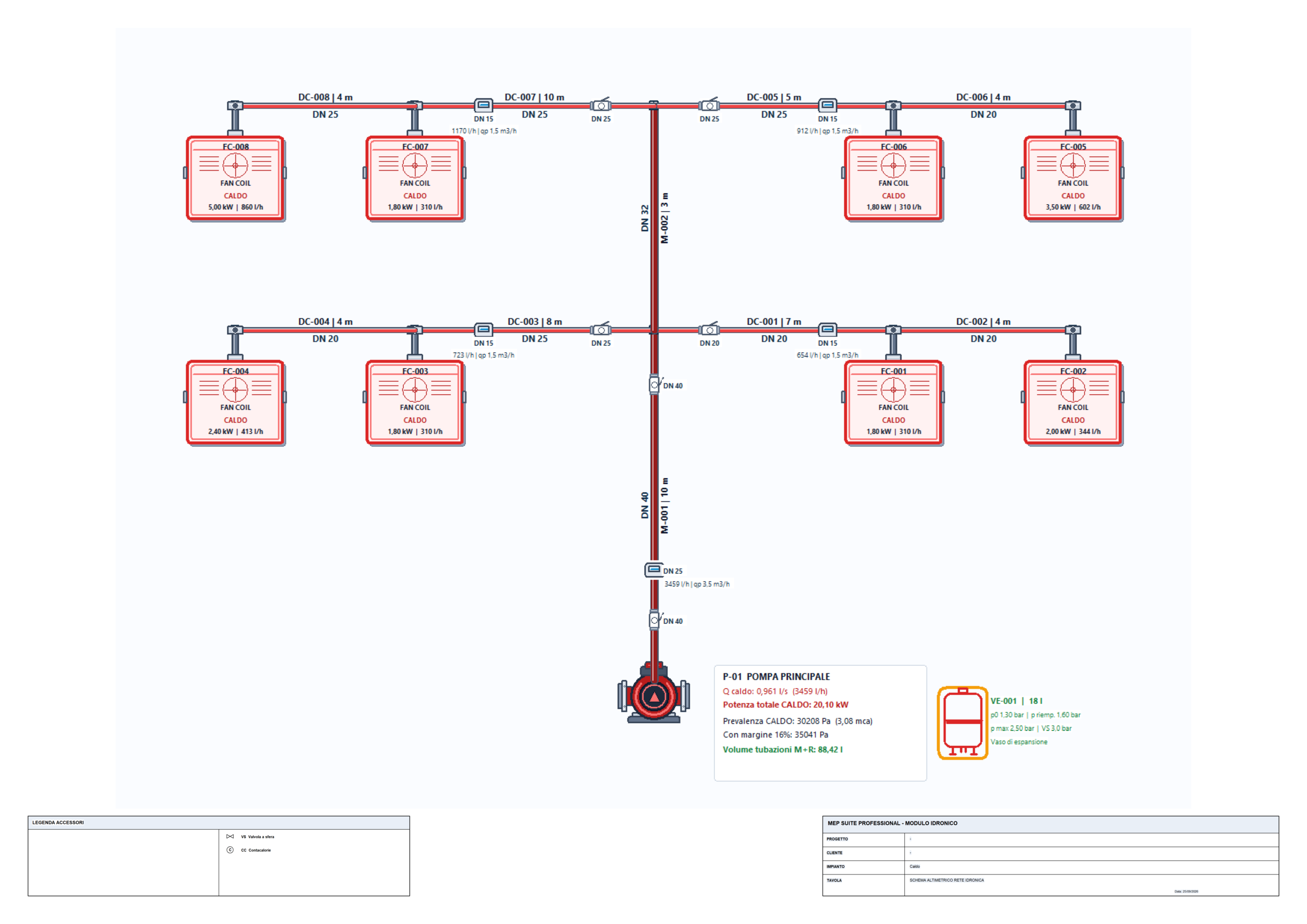Click the heat meter labeled 912 l/h

(827, 105)
